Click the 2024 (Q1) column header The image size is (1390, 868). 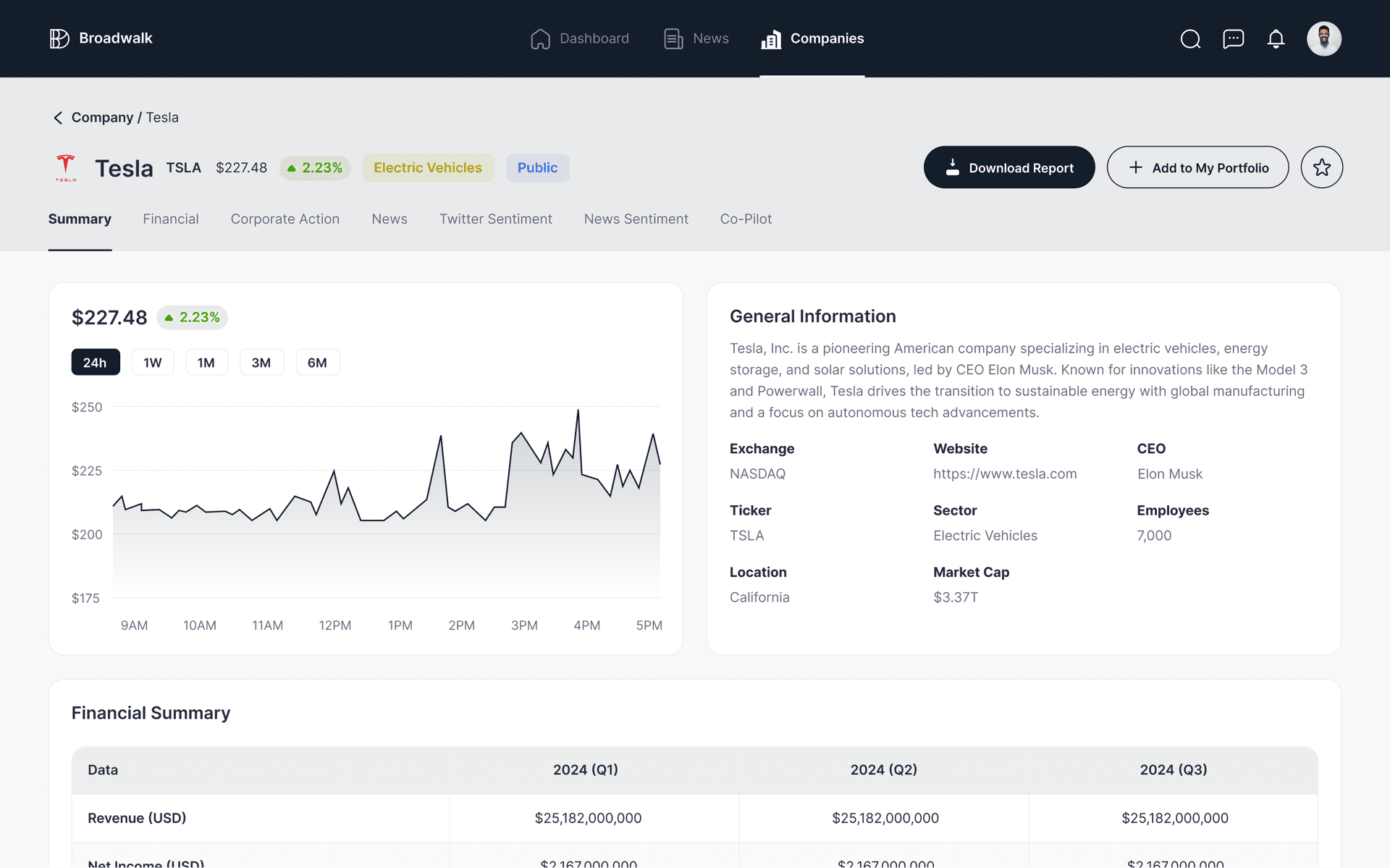pos(586,770)
